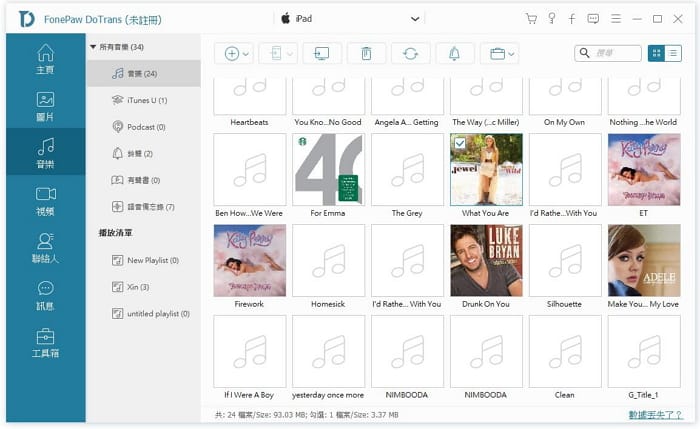This screenshot has height=429, width=700.
Task: Click the Export to PC toolbar icon
Action: click(322, 54)
